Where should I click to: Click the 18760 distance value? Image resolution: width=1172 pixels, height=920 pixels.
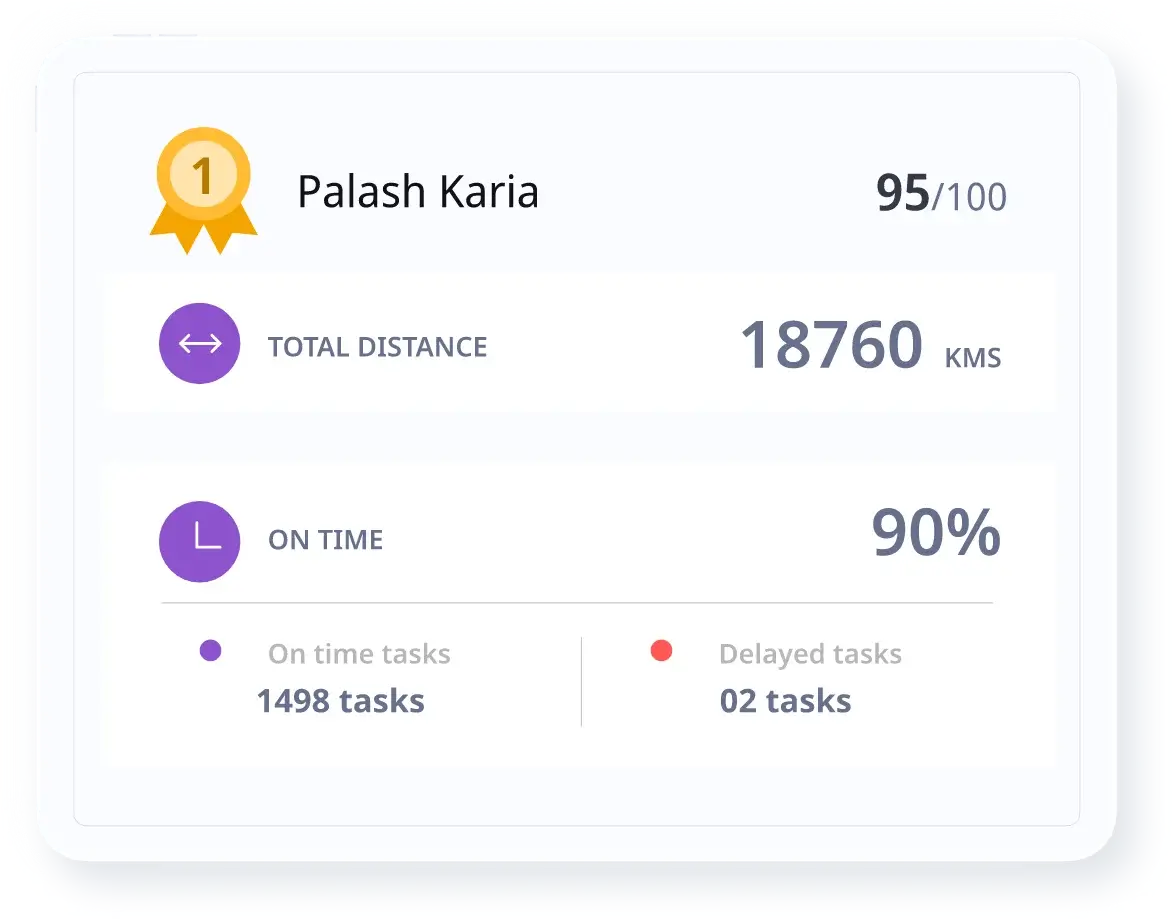click(x=830, y=345)
